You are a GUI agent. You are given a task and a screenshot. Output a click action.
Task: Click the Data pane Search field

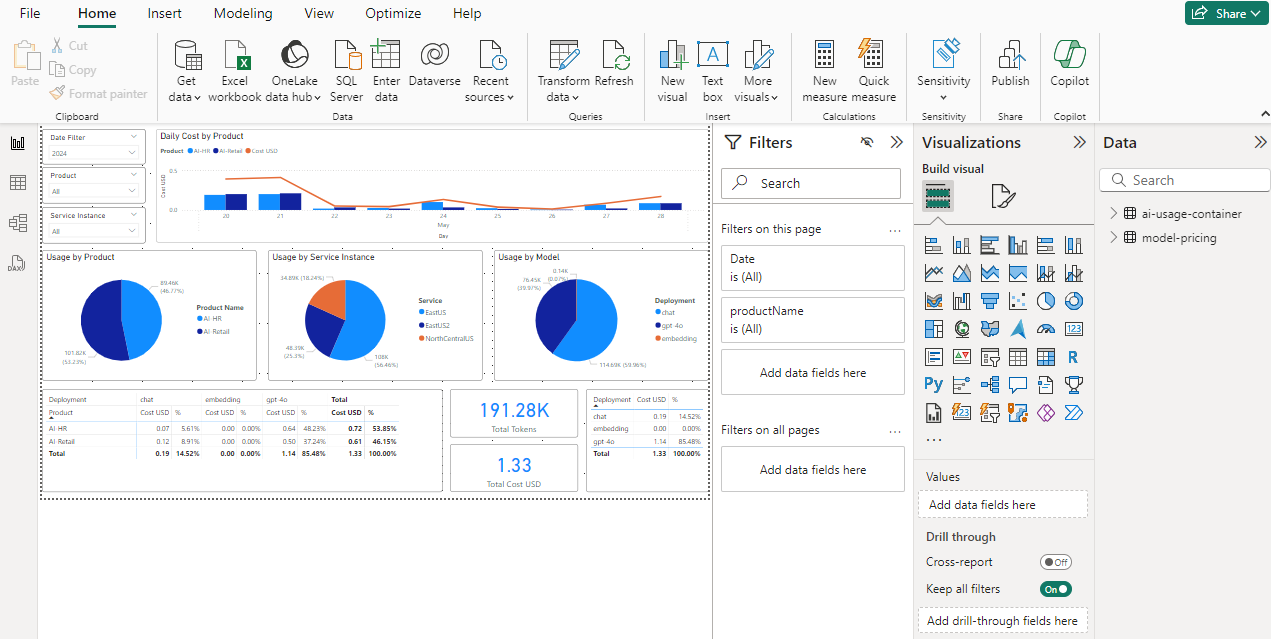click(1185, 180)
